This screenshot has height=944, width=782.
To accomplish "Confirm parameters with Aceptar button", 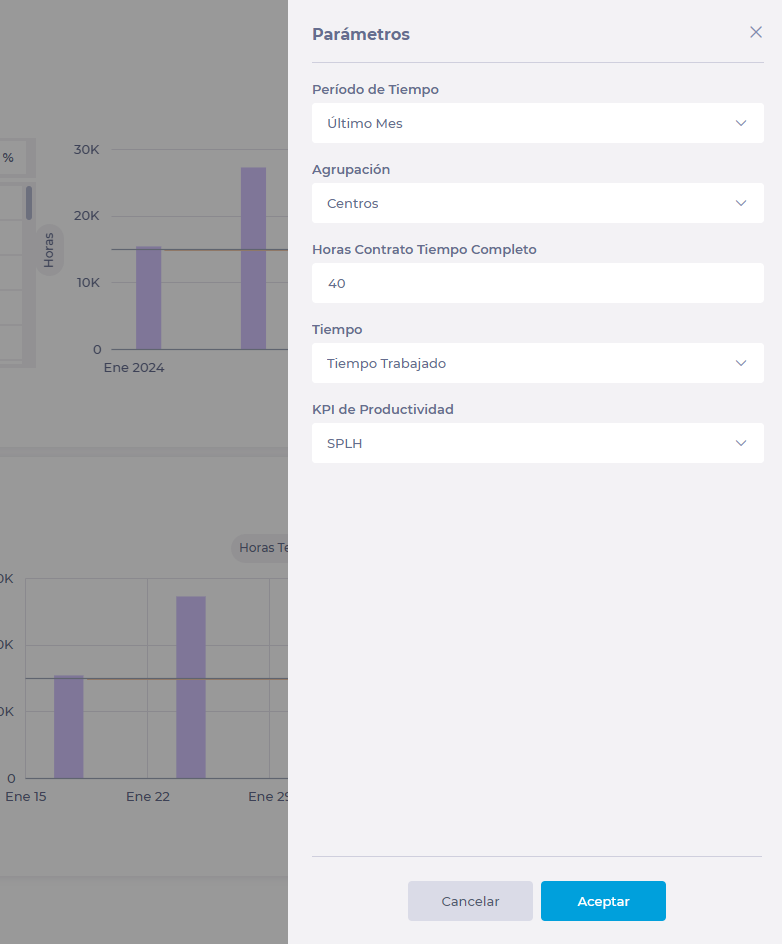I will [603, 901].
